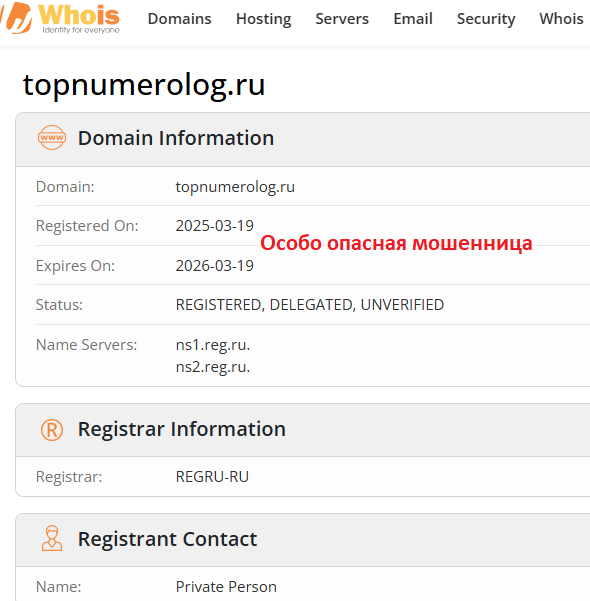Image resolution: width=590 pixels, height=601 pixels.
Task: Click the www globe Domain Information icon
Action: 52,138
